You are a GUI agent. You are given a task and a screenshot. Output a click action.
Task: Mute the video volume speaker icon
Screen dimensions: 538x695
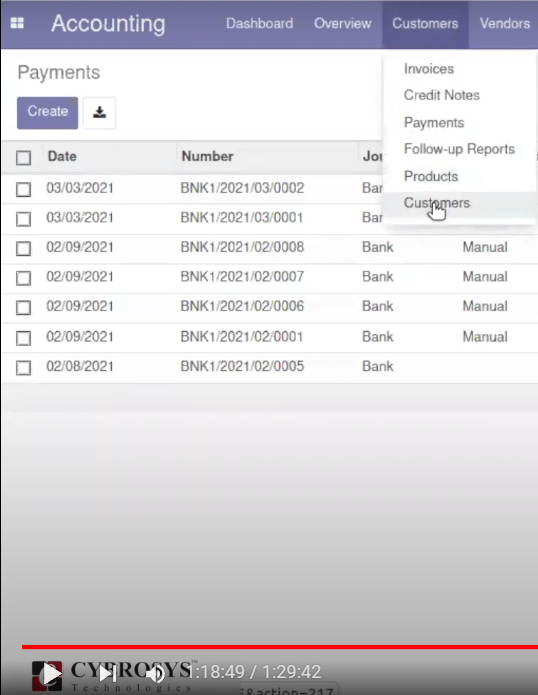point(155,674)
